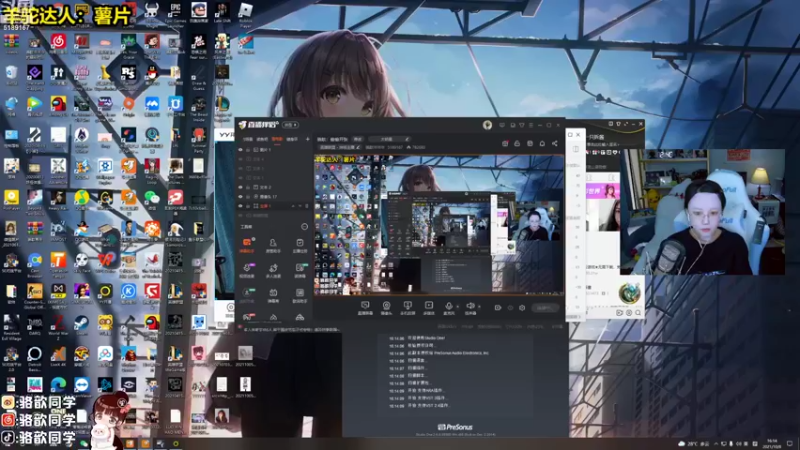Open the weather widget in system tray
This screenshot has width=800, height=450.
point(694,443)
